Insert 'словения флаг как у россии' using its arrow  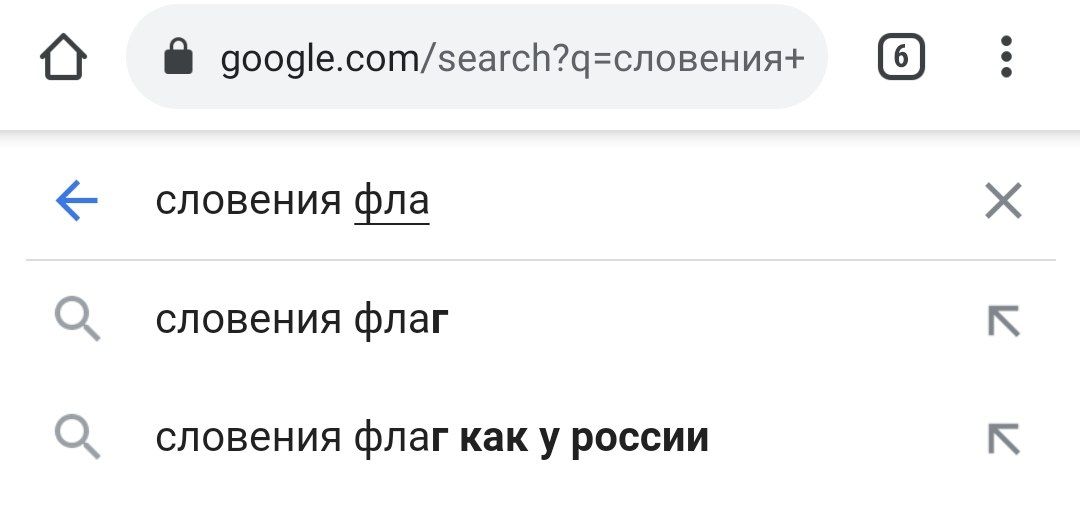(1004, 439)
